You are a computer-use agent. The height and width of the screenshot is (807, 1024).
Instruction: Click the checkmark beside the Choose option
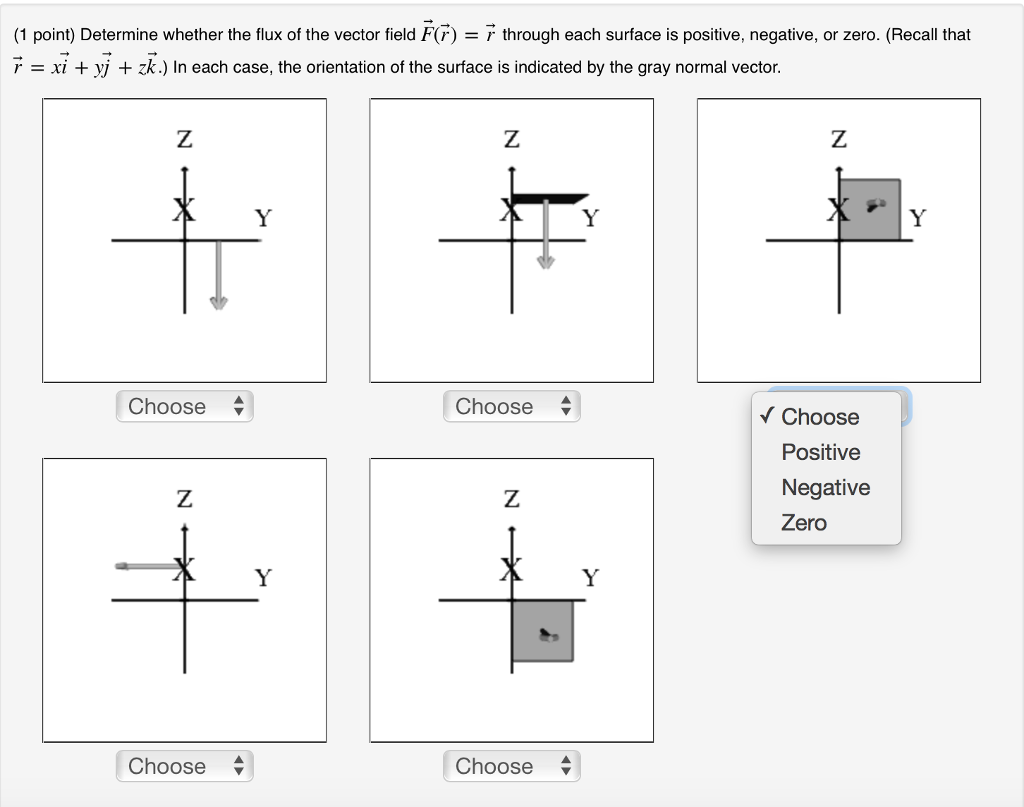pyautogui.click(x=765, y=417)
